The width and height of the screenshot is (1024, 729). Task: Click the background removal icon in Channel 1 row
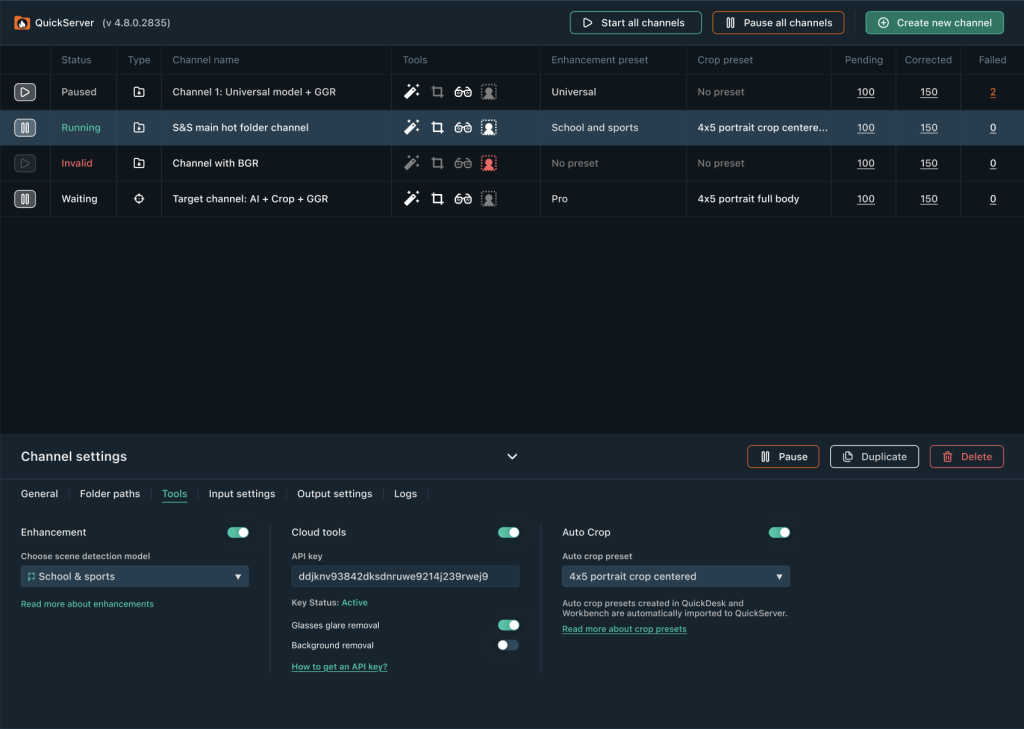[x=488, y=92]
